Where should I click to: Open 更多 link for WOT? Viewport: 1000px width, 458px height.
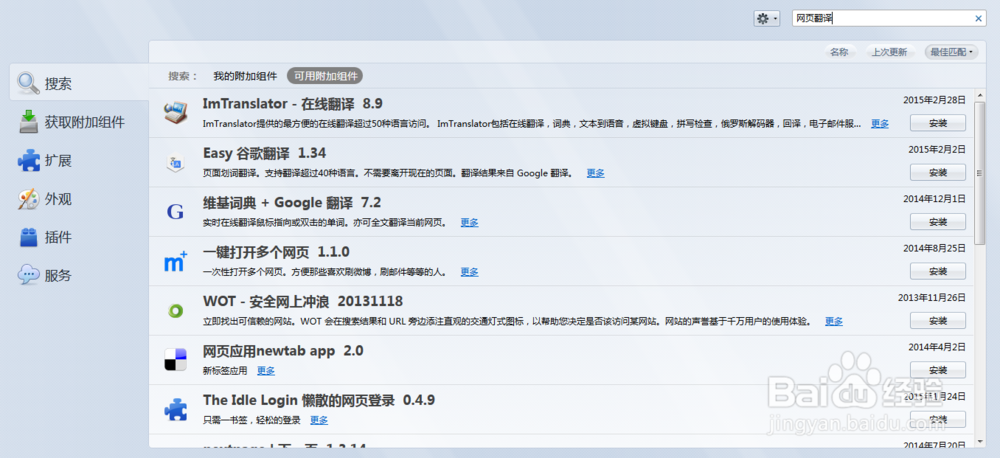834,321
